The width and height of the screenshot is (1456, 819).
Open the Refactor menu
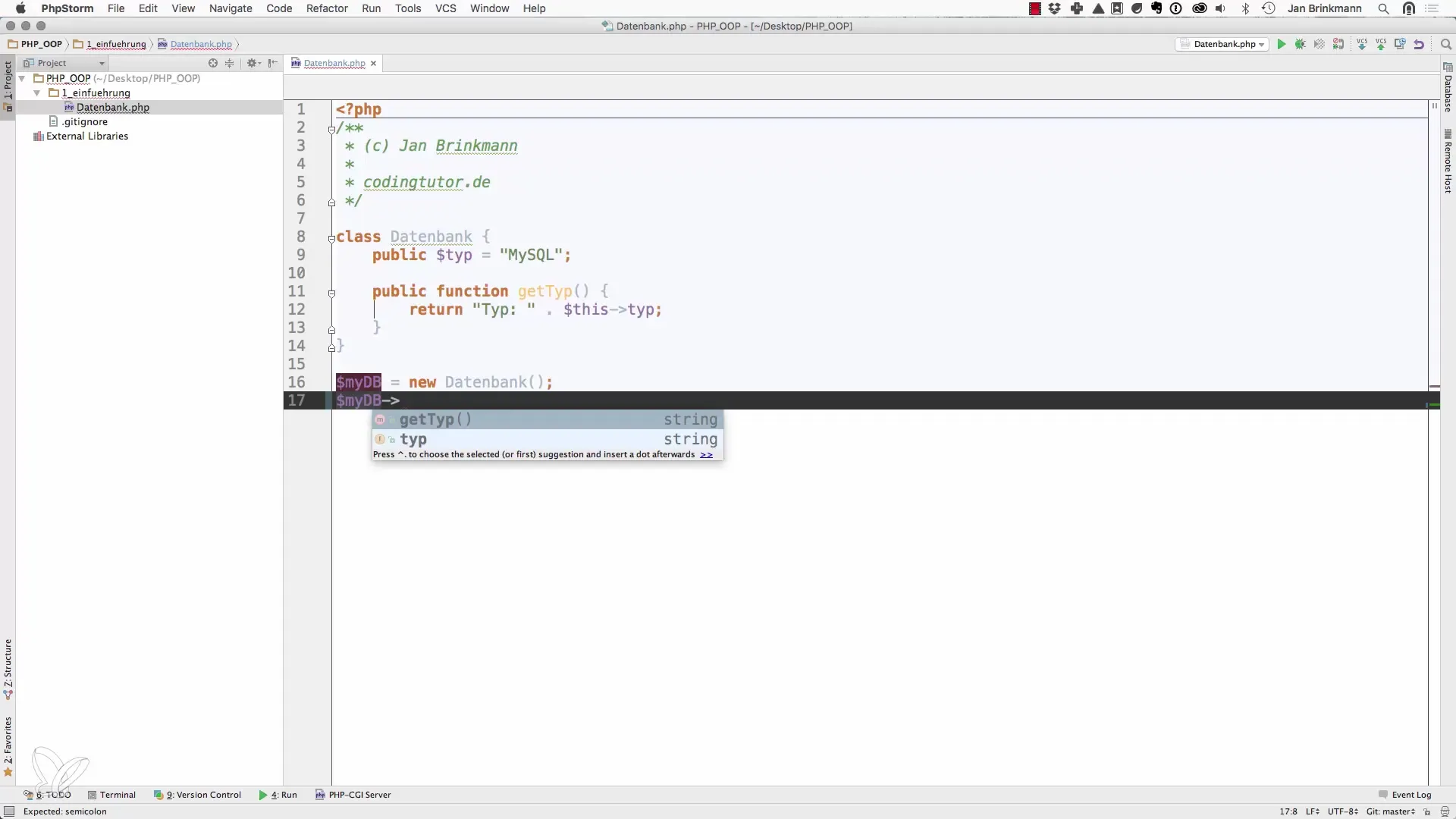click(x=327, y=8)
